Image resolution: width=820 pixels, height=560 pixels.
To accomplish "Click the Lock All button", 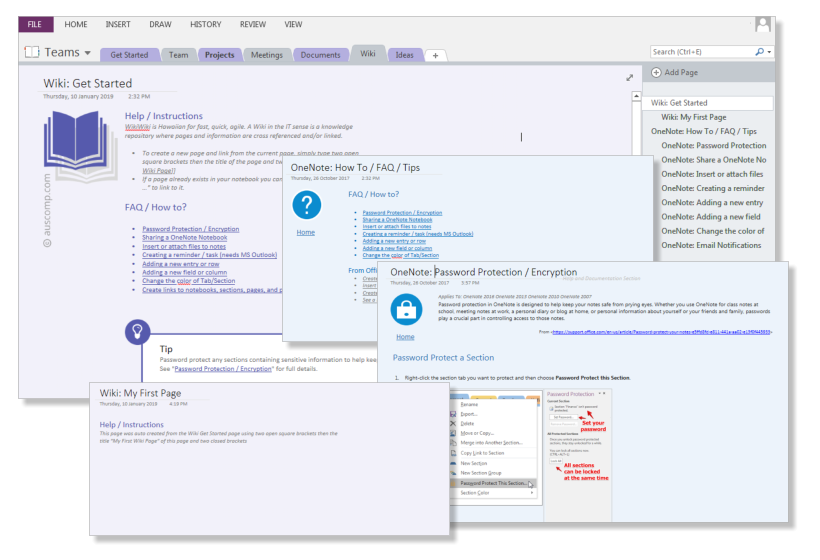I will coord(555,461).
